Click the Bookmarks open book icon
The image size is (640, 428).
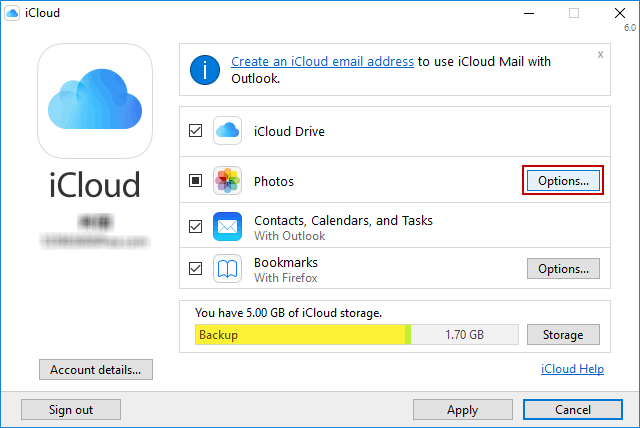[x=227, y=268]
